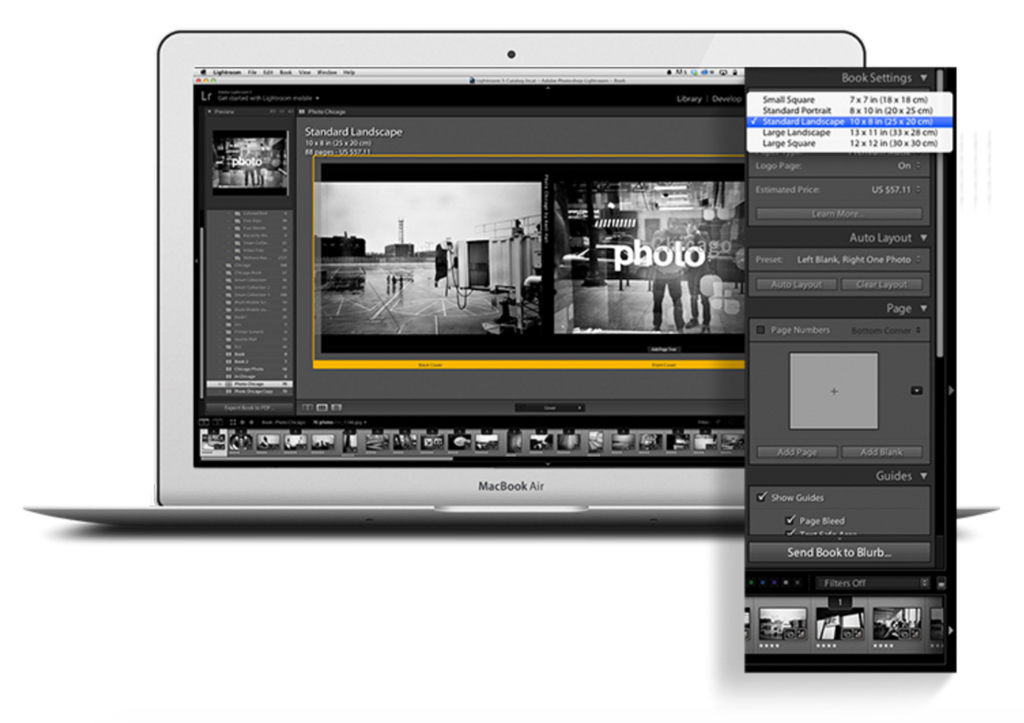Collapse the Auto Layout panel triangle

coord(923,238)
